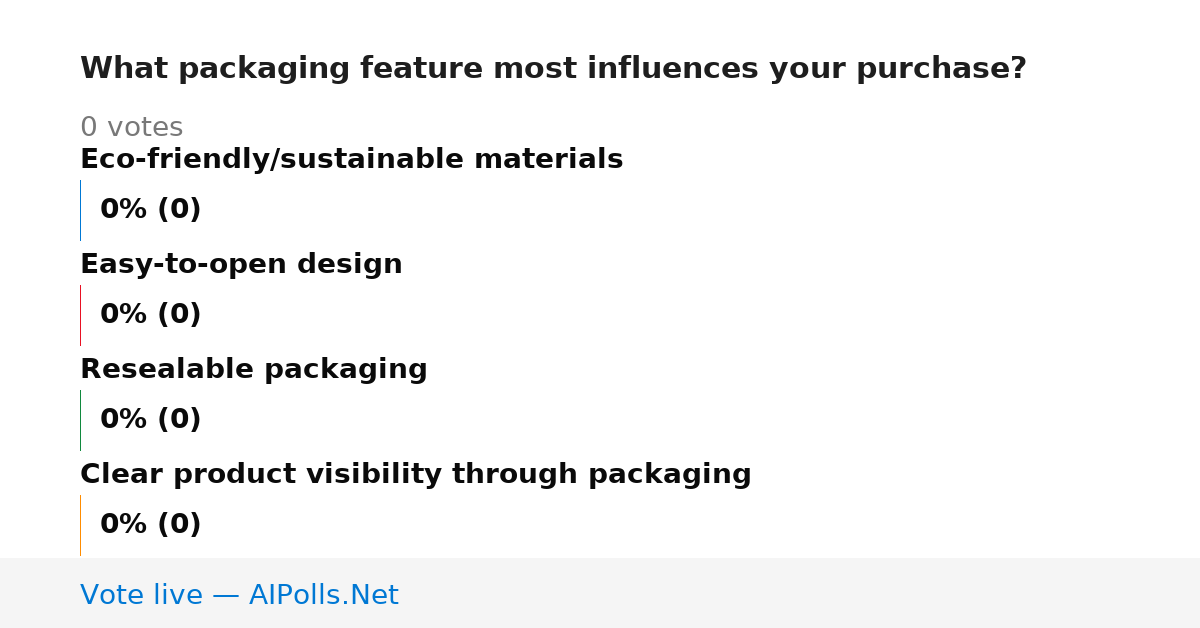Click the Vote live — AIPolls.Net link

pyautogui.click(x=239, y=595)
